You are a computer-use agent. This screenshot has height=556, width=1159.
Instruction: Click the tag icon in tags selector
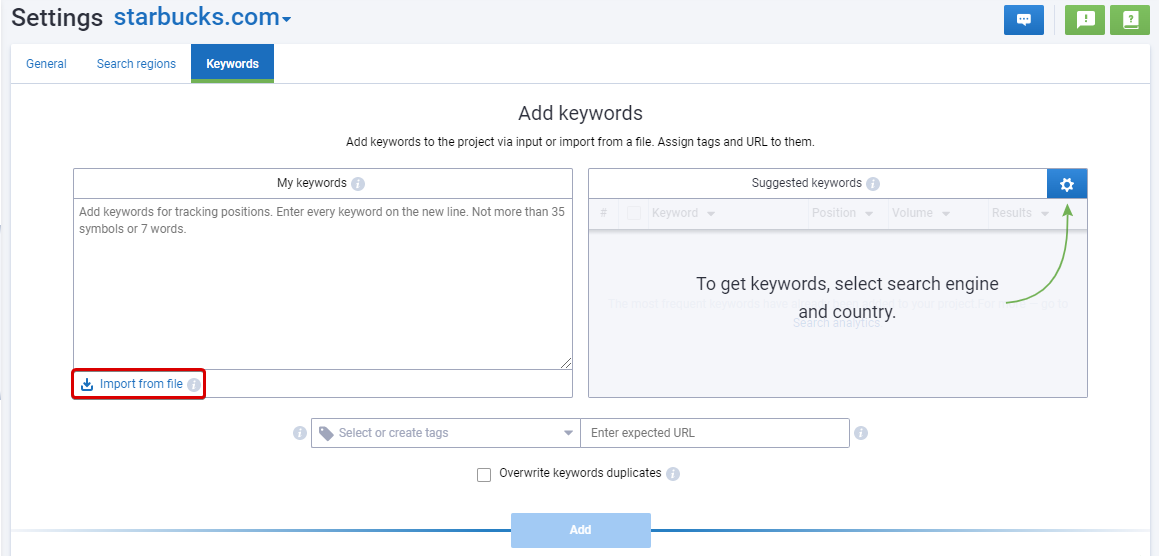click(326, 433)
